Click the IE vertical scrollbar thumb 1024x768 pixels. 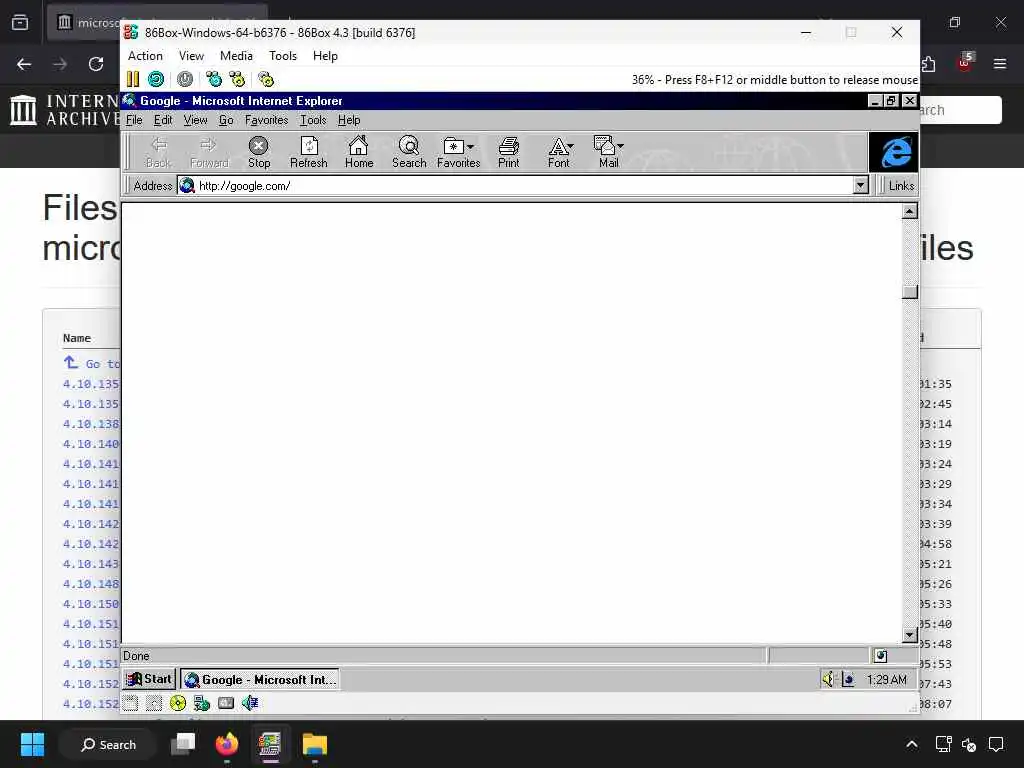[910, 292]
